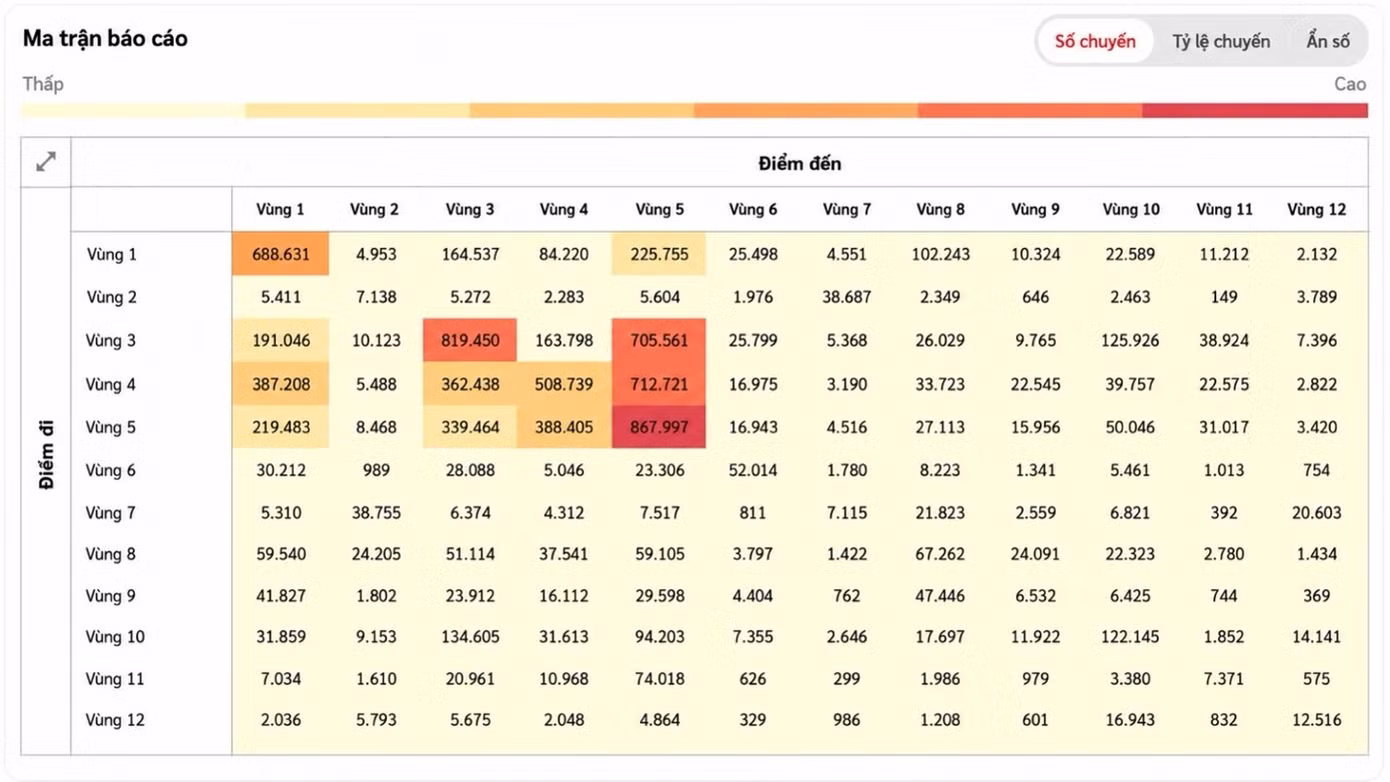Click the expand matrix arrows icon
Screen dimensions: 1390x782
pyautogui.click(x=46, y=162)
